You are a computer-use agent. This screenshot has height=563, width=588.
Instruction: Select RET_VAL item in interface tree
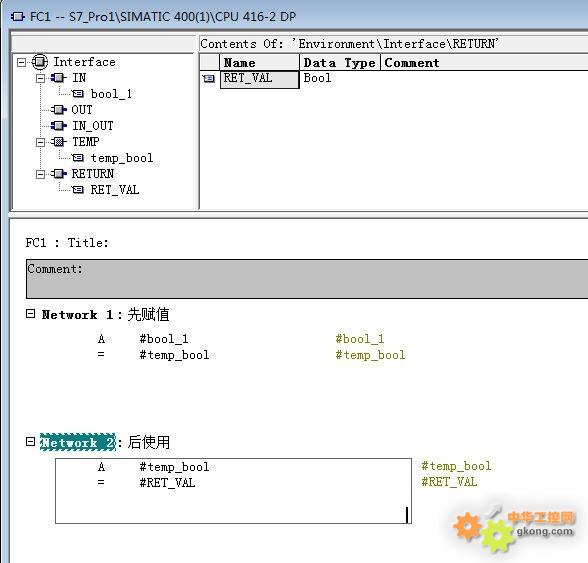coord(115,190)
